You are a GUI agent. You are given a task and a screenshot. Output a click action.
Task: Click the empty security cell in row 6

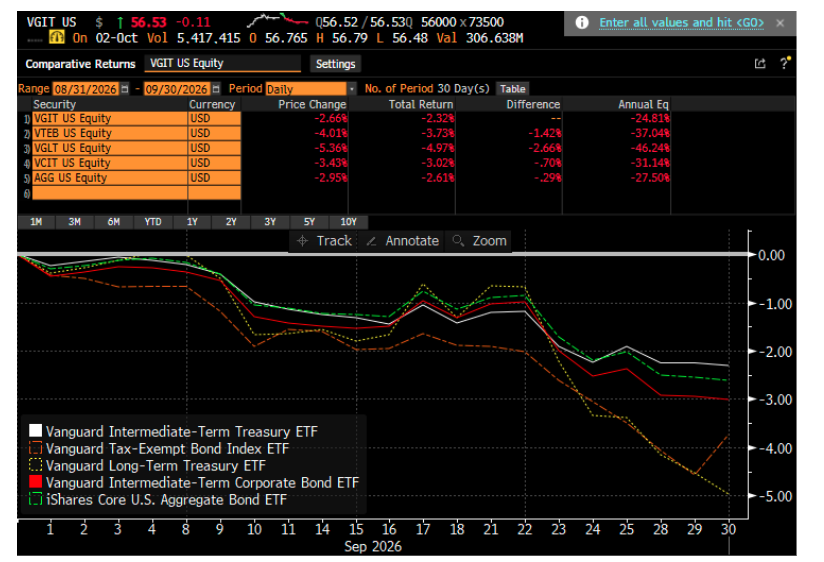pyautogui.click(x=110, y=193)
